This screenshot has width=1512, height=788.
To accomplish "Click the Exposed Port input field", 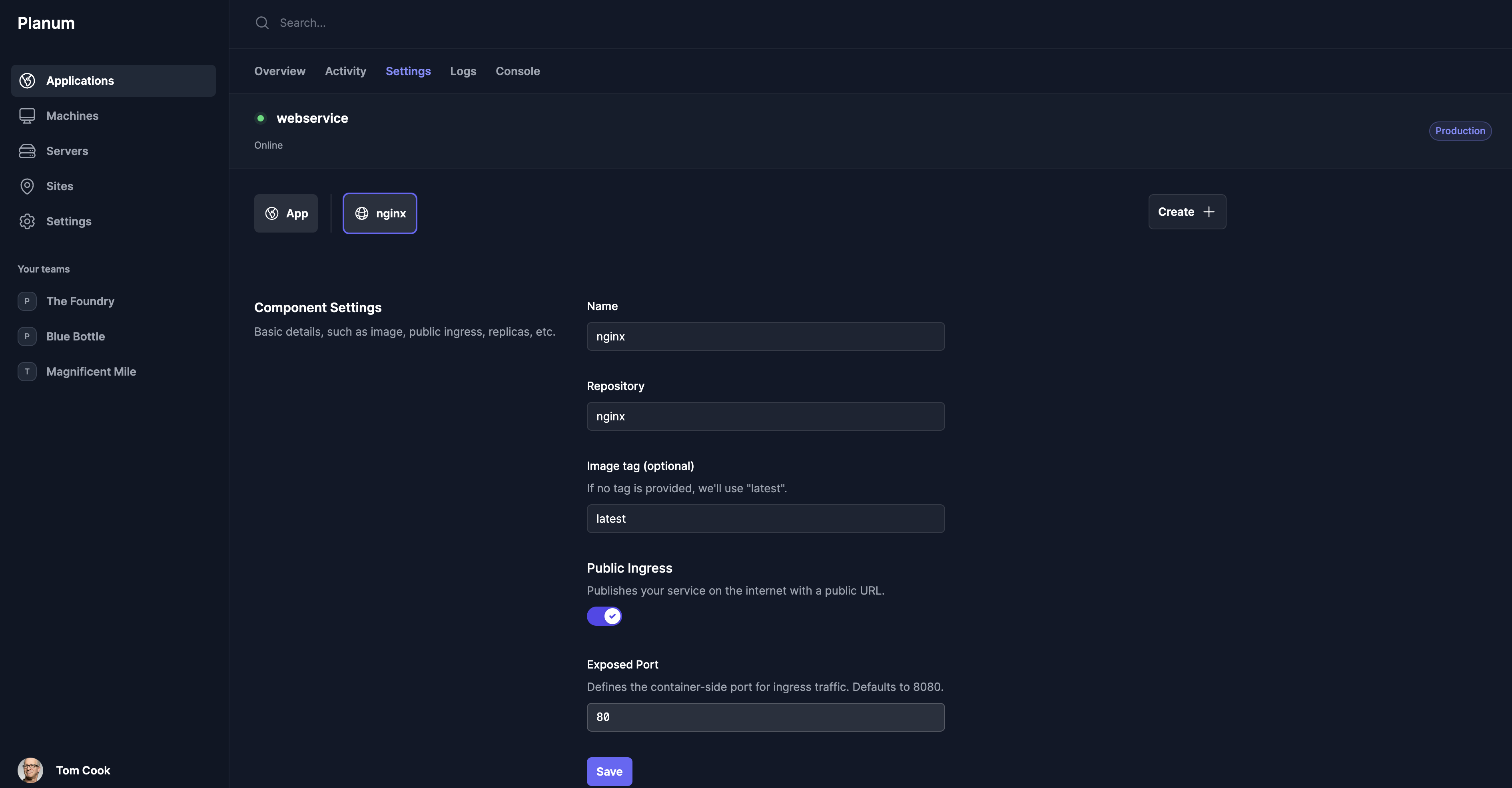I will (765, 717).
